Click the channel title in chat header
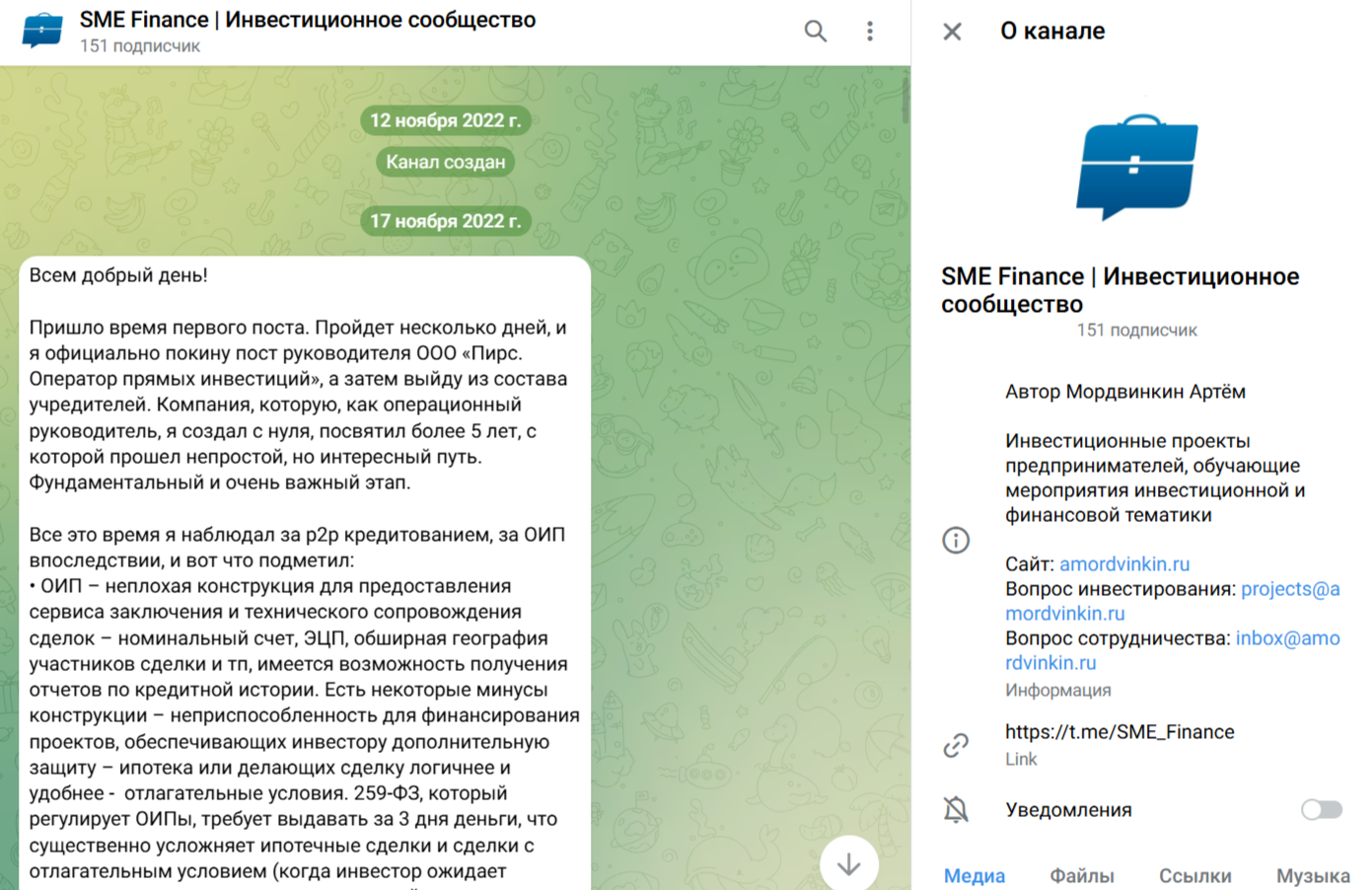The width and height of the screenshot is (1372, 890). [308, 20]
